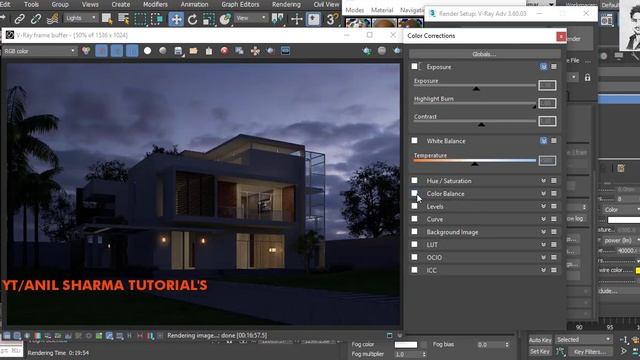Collapse Exposure rollout arrow
The width and height of the screenshot is (640, 360).
(x=543, y=67)
